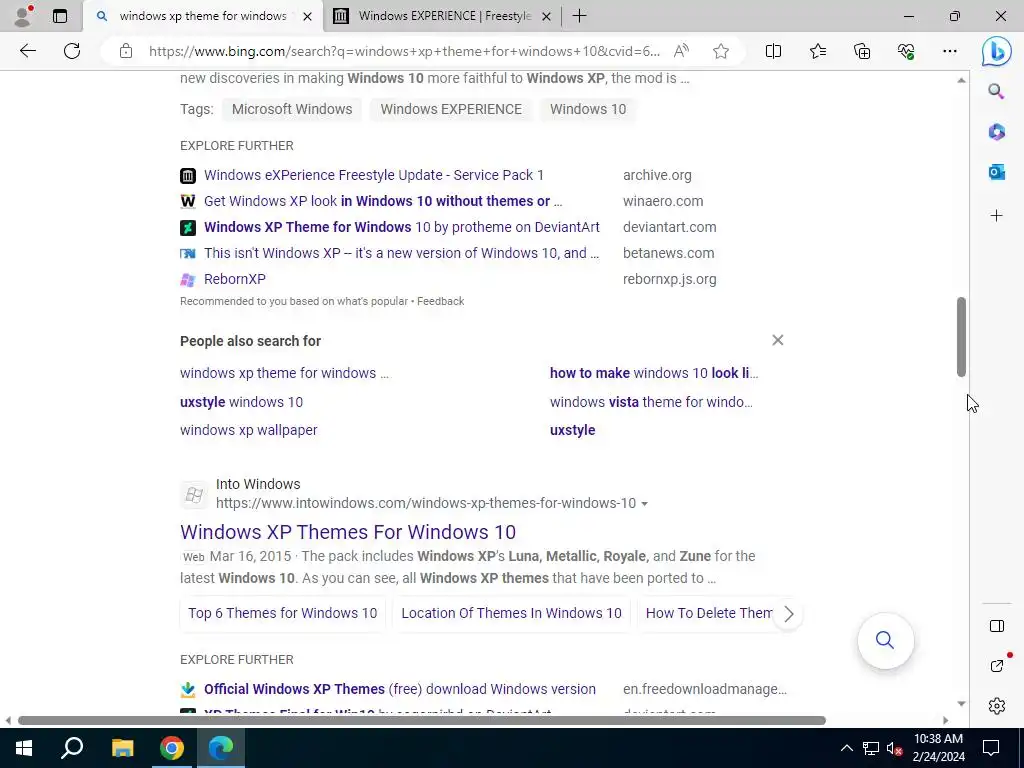Close the Windows EXPERIENCE tab
The image size is (1024, 768).
pyautogui.click(x=547, y=16)
